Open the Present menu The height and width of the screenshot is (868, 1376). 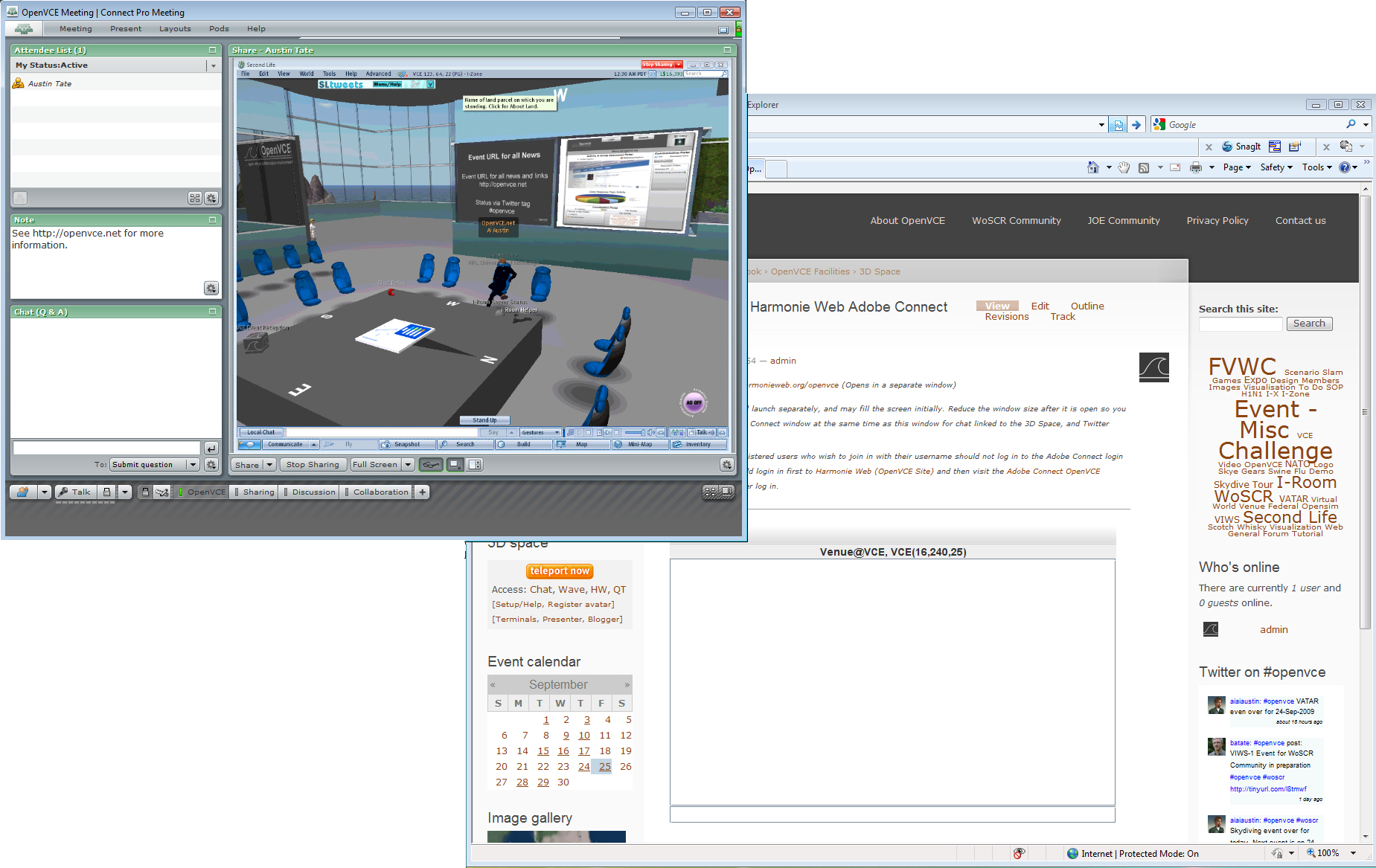click(x=125, y=29)
